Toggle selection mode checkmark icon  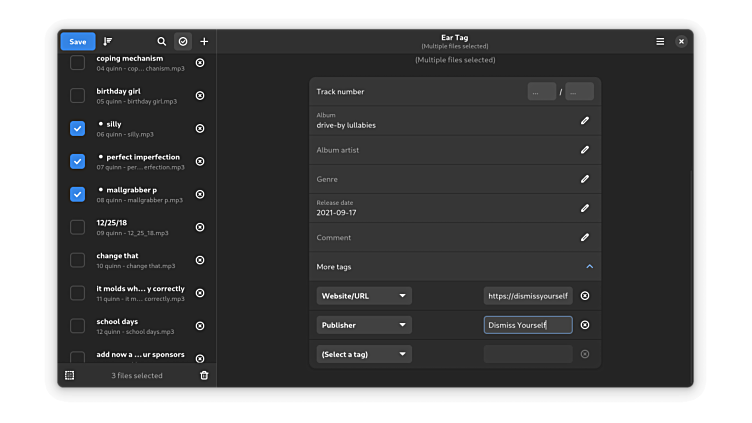(x=183, y=42)
